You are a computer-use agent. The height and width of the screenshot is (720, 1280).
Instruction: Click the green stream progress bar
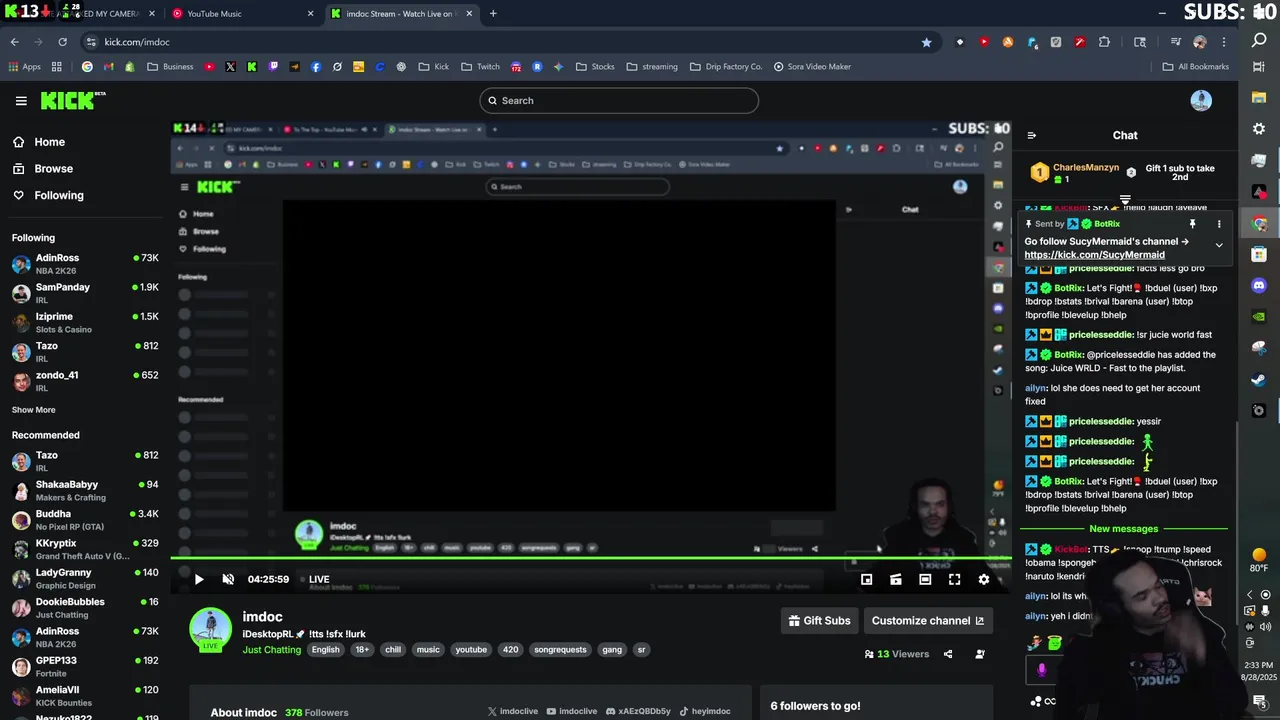590,560
